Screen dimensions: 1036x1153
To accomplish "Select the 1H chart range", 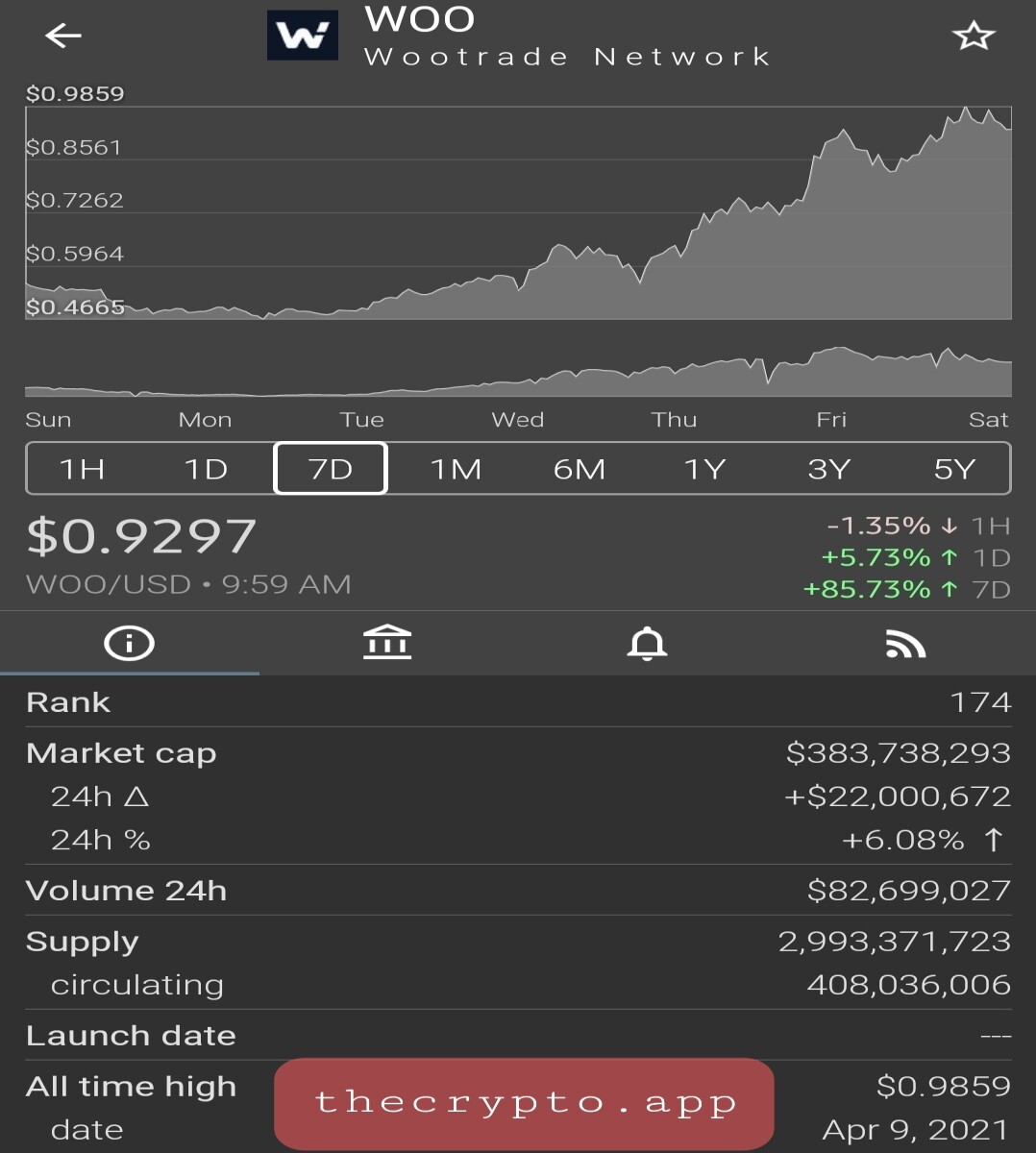I will click(x=83, y=469).
